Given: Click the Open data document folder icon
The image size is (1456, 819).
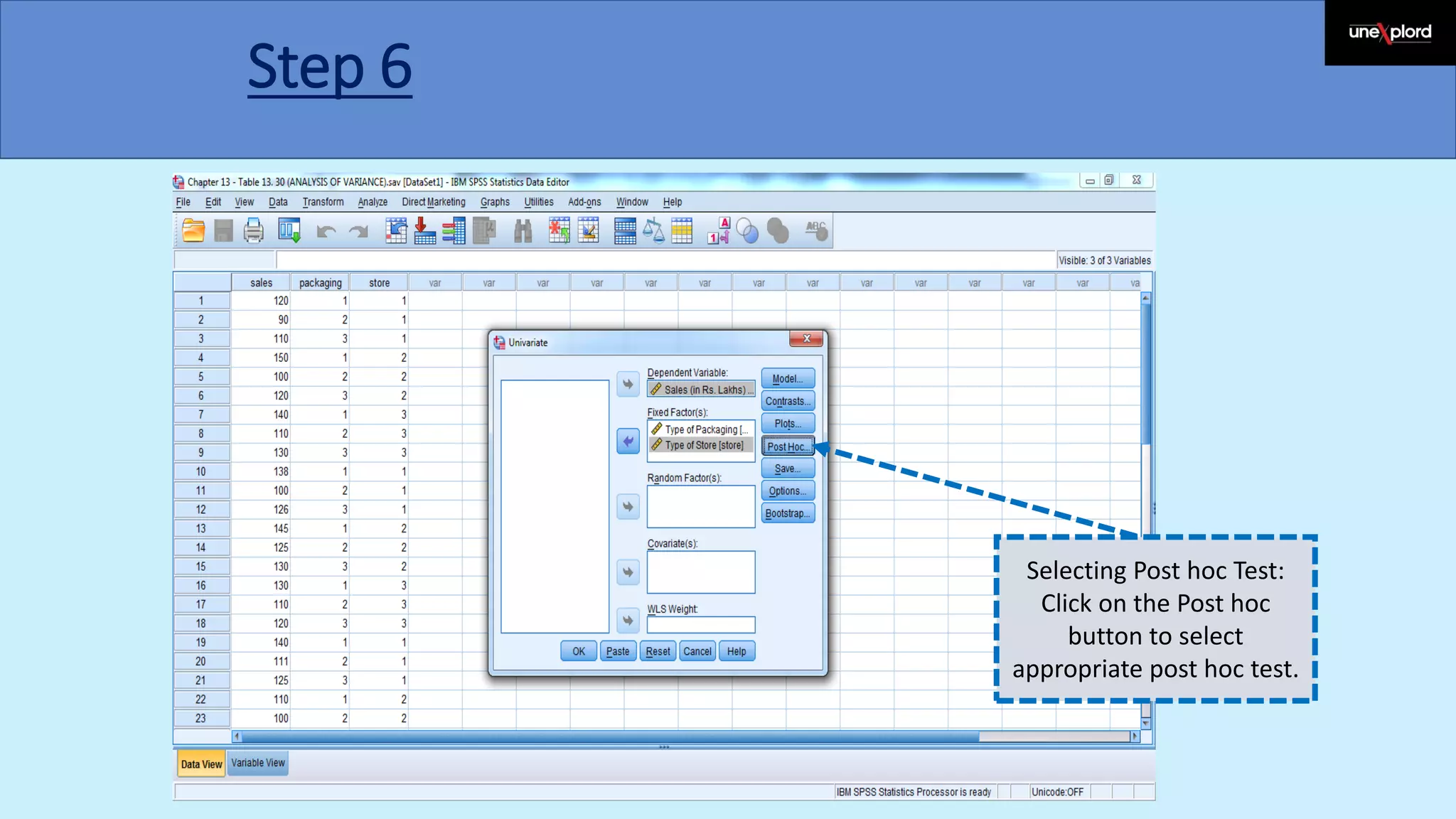Looking at the screenshot, I should [x=193, y=231].
